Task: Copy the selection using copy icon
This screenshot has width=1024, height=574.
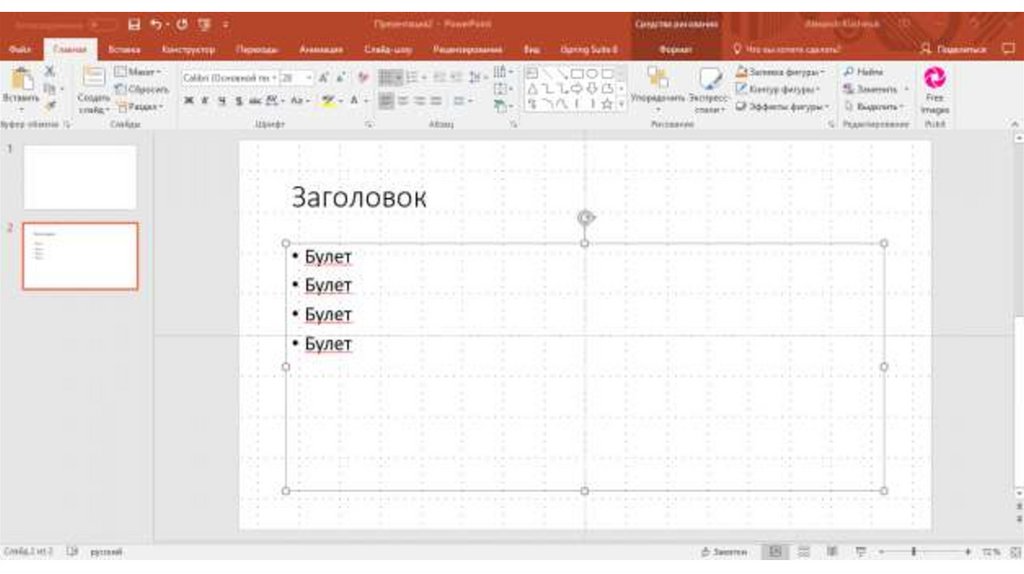Action: [50, 88]
